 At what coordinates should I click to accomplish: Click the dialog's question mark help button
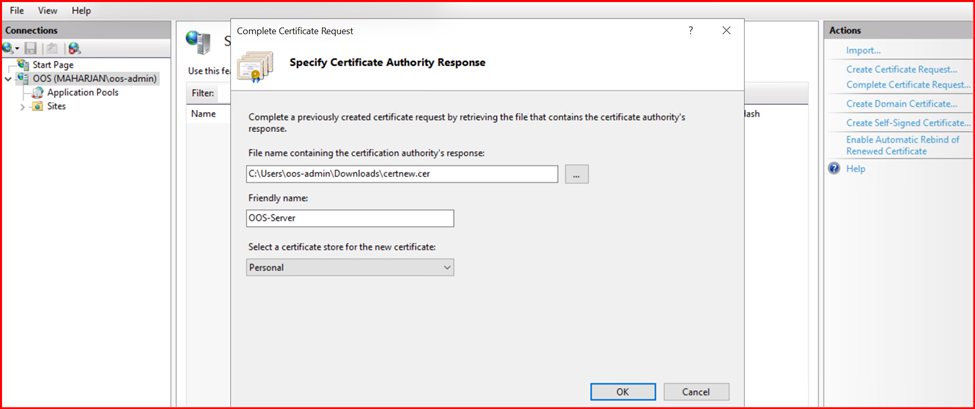690,31
